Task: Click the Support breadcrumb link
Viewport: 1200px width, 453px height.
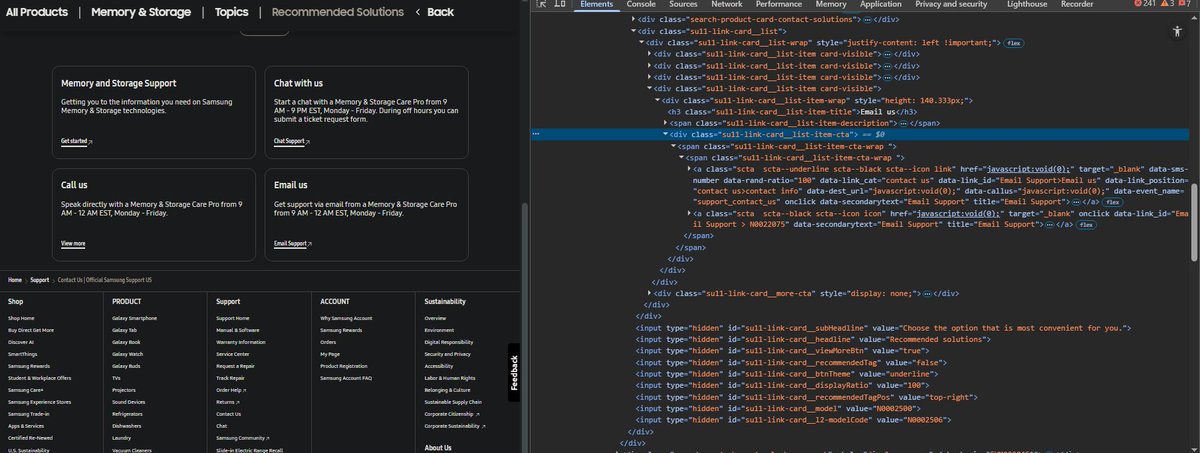Action: (x=40, y=280)
